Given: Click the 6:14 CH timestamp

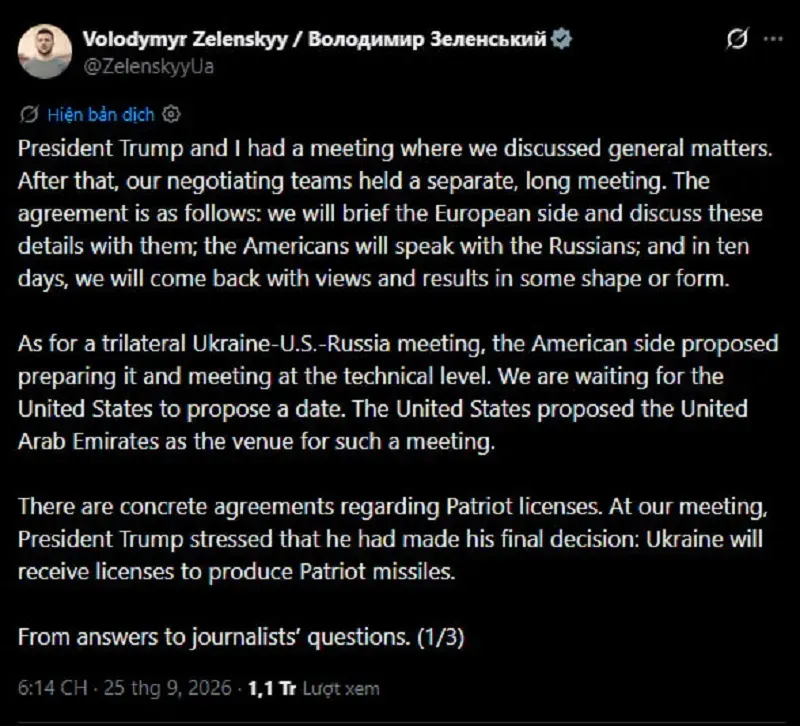Looking at the screenshot, I should click(x=52, y=688).
